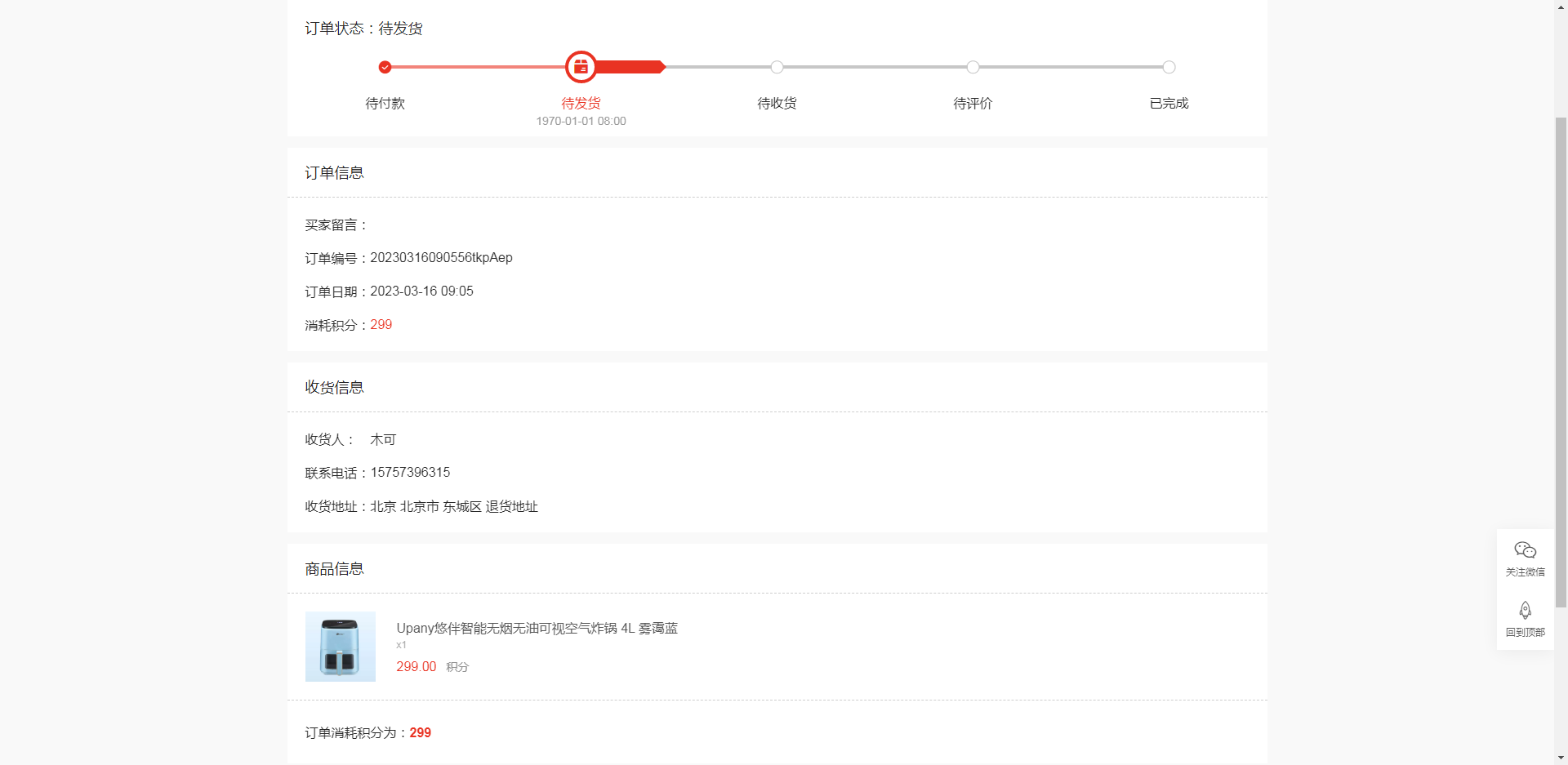Click the order date 2023-03-16 09:05
This screenshot has width=1568, height=765.
(421, 291)
